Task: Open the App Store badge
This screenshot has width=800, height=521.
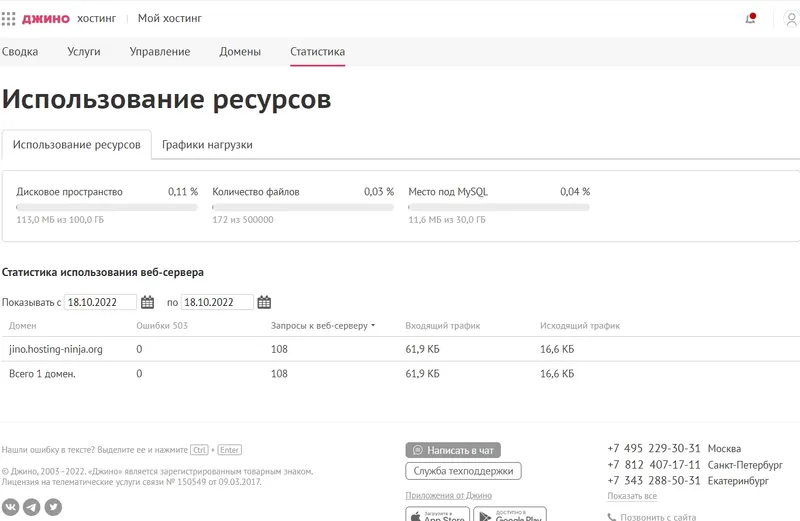Action: pos(438,514)
